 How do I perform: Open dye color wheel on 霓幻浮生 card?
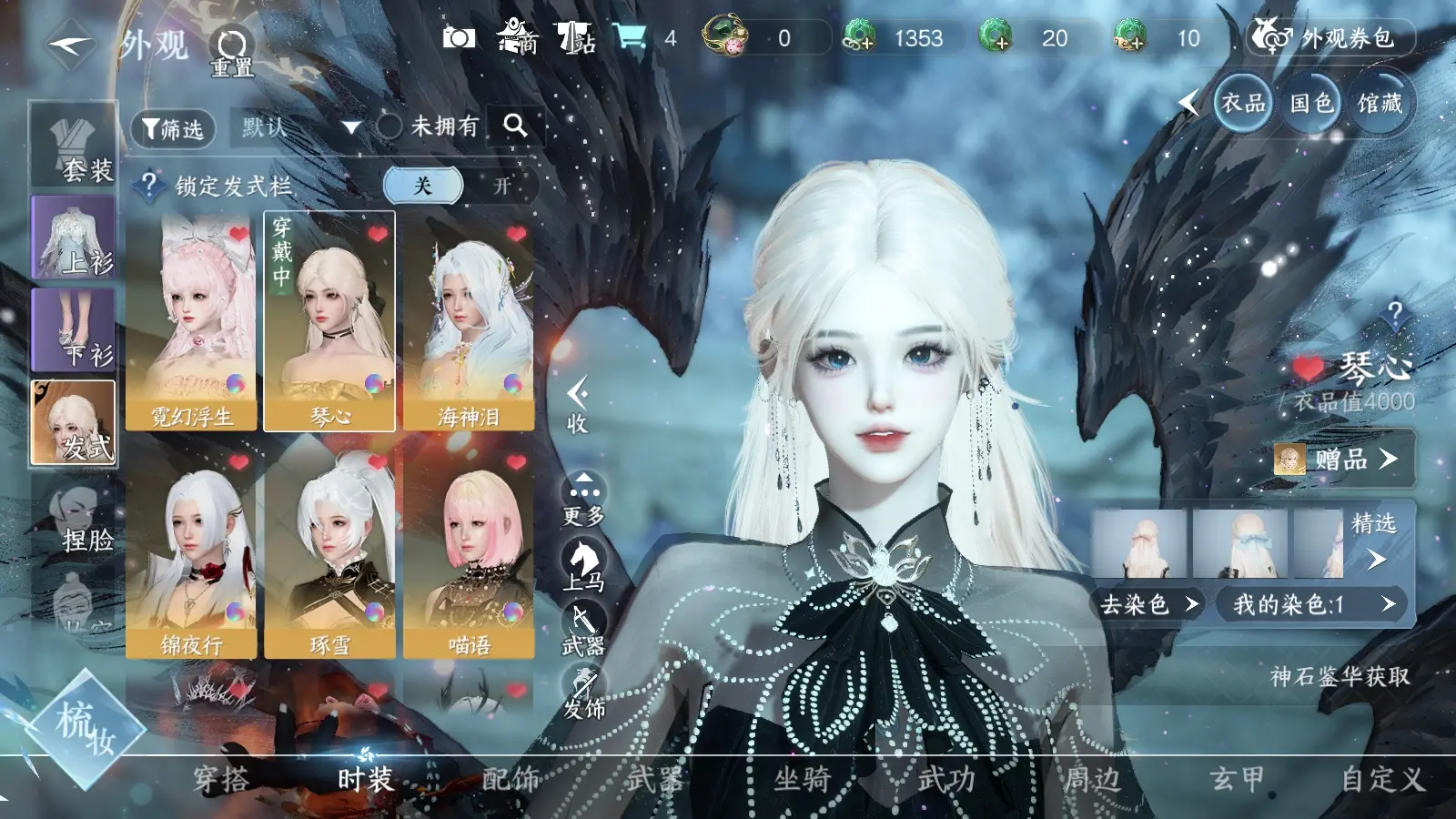tap(236, 385)
